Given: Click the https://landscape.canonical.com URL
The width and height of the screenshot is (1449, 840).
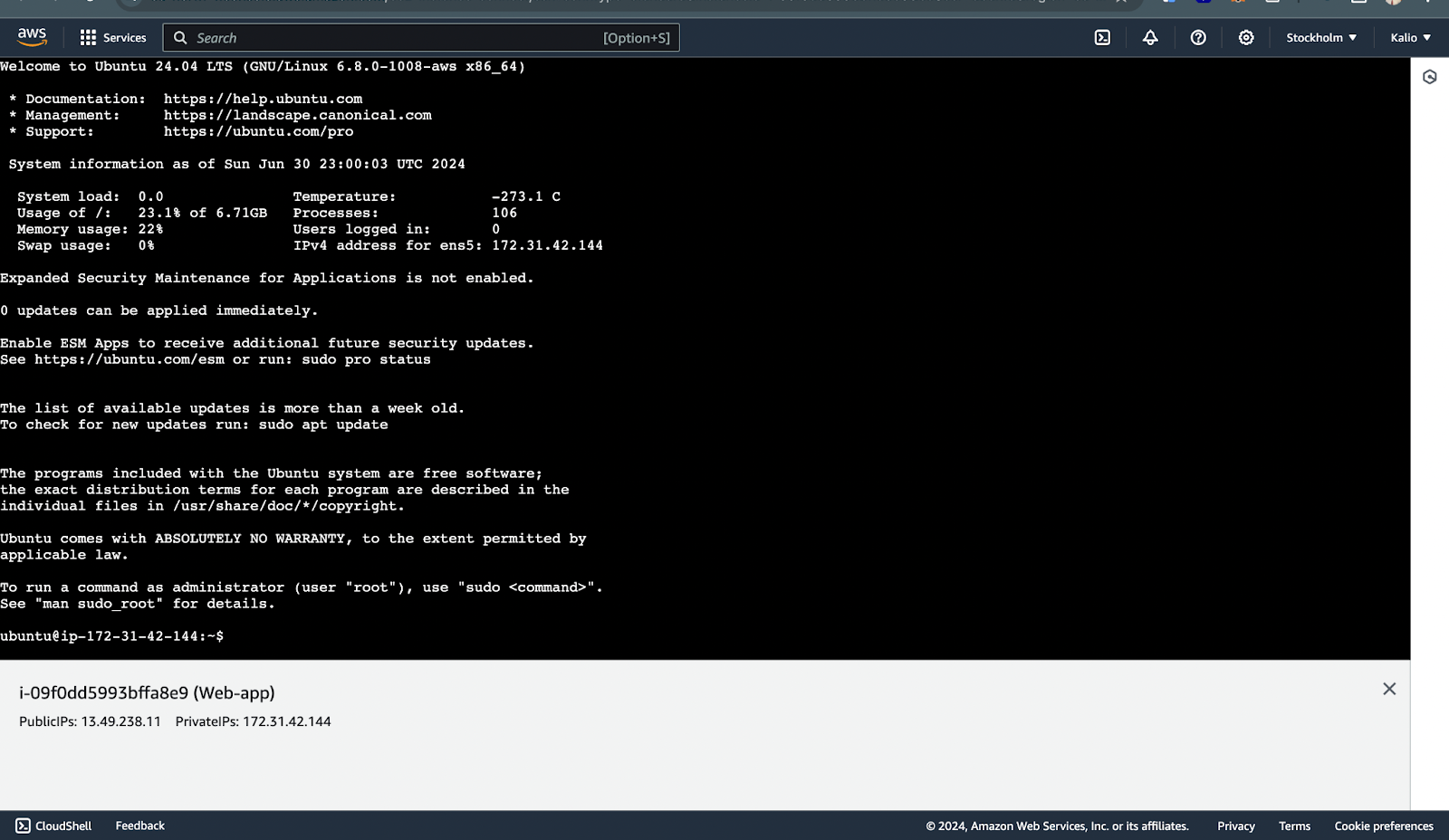Looking at the screenshot, I should point(298,115).
